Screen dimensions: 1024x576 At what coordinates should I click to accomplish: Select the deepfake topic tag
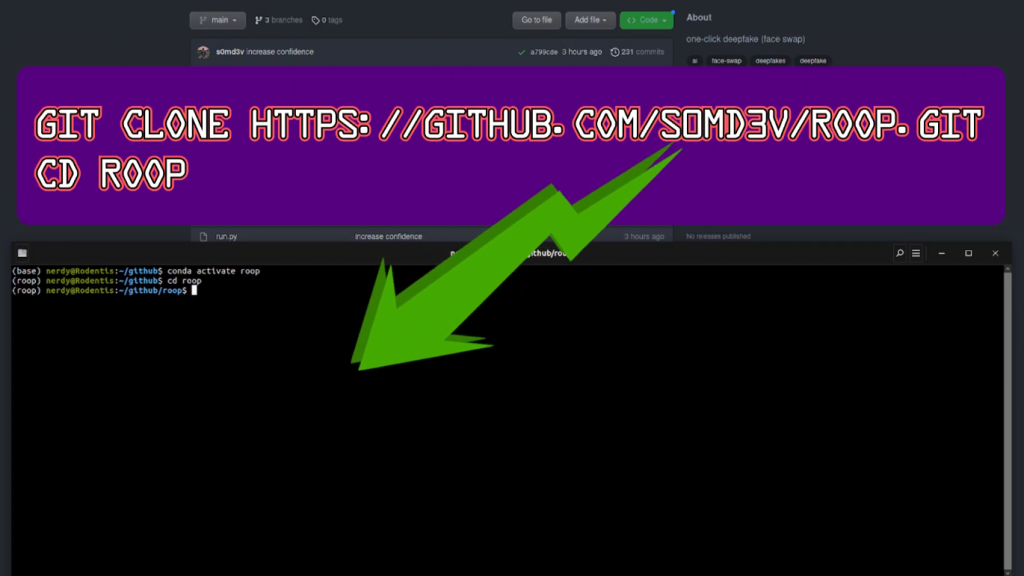click(812, 61)
